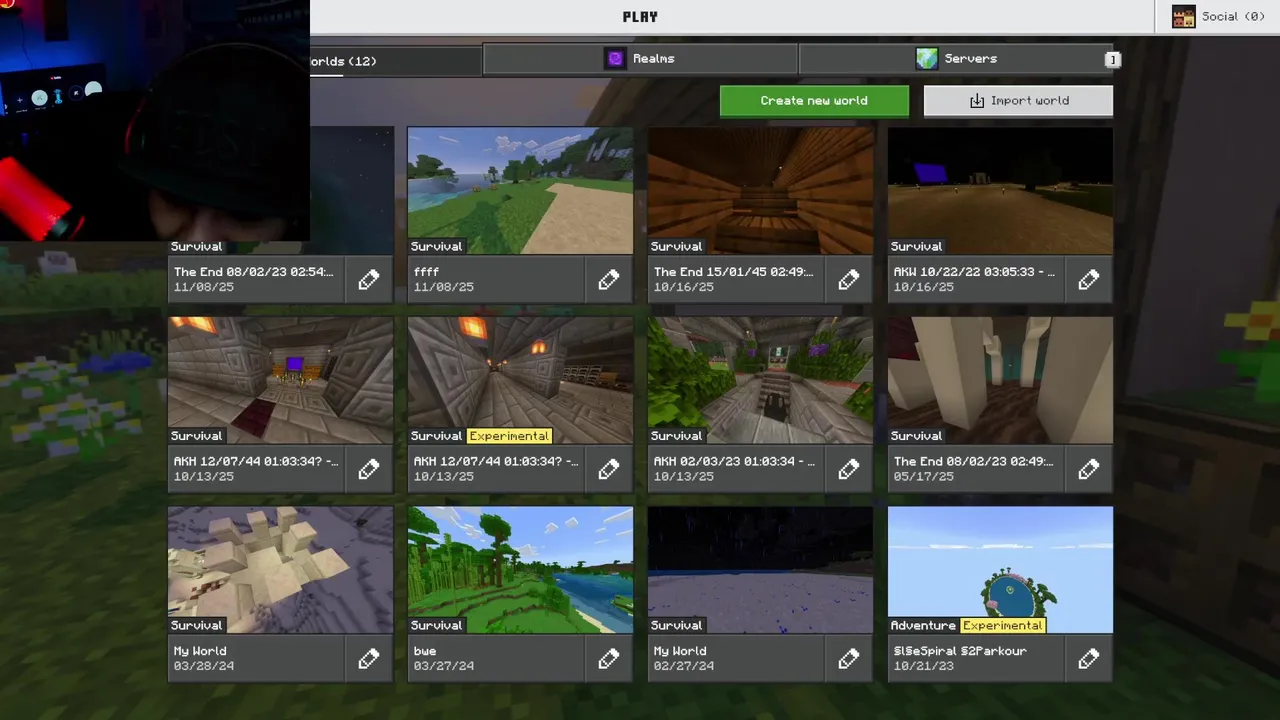Edit the Experimental AKH 12/07/44 world

[x=608, y=469]
